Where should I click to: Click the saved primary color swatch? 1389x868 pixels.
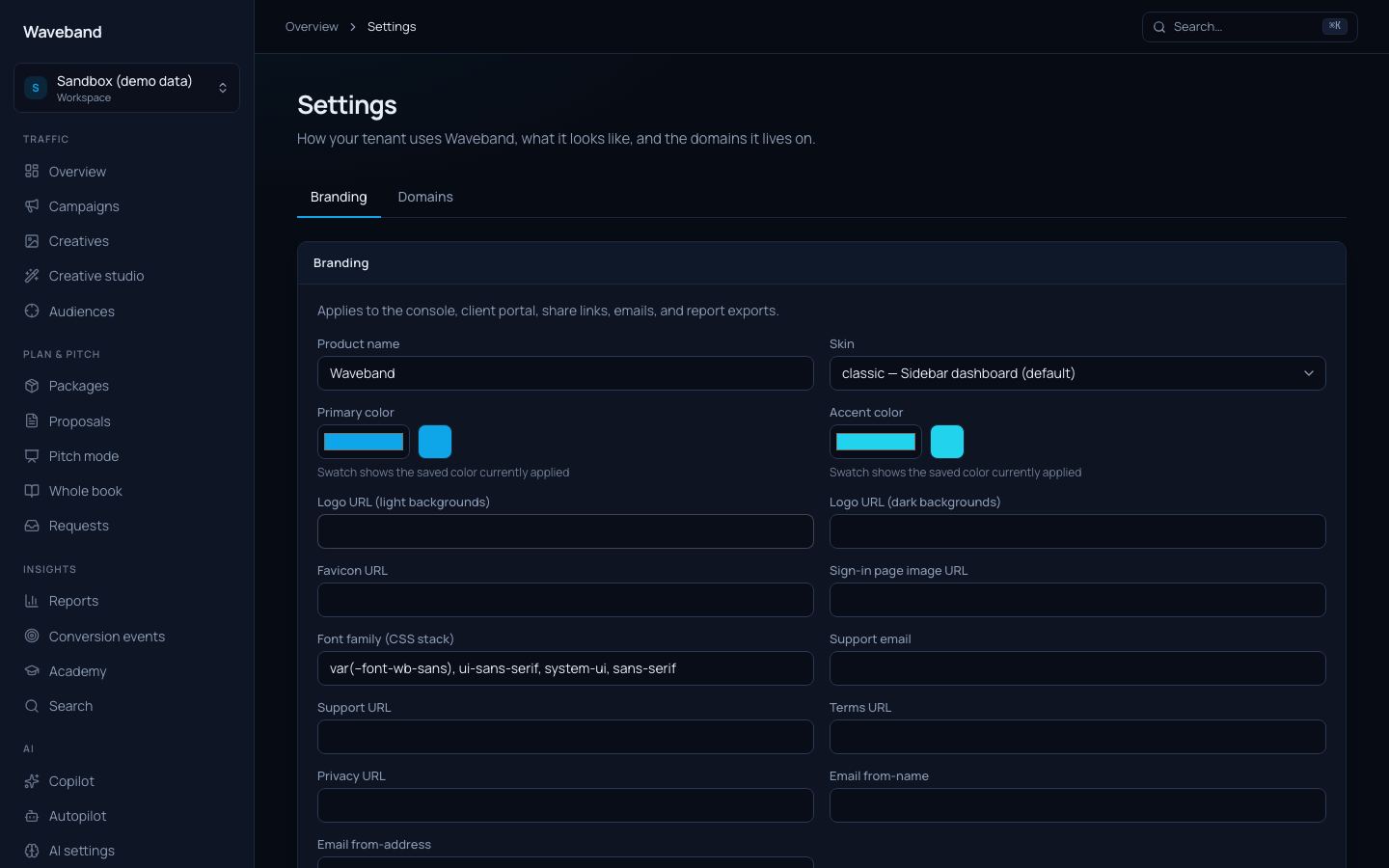pyautogui.click(x=435, y=442)
